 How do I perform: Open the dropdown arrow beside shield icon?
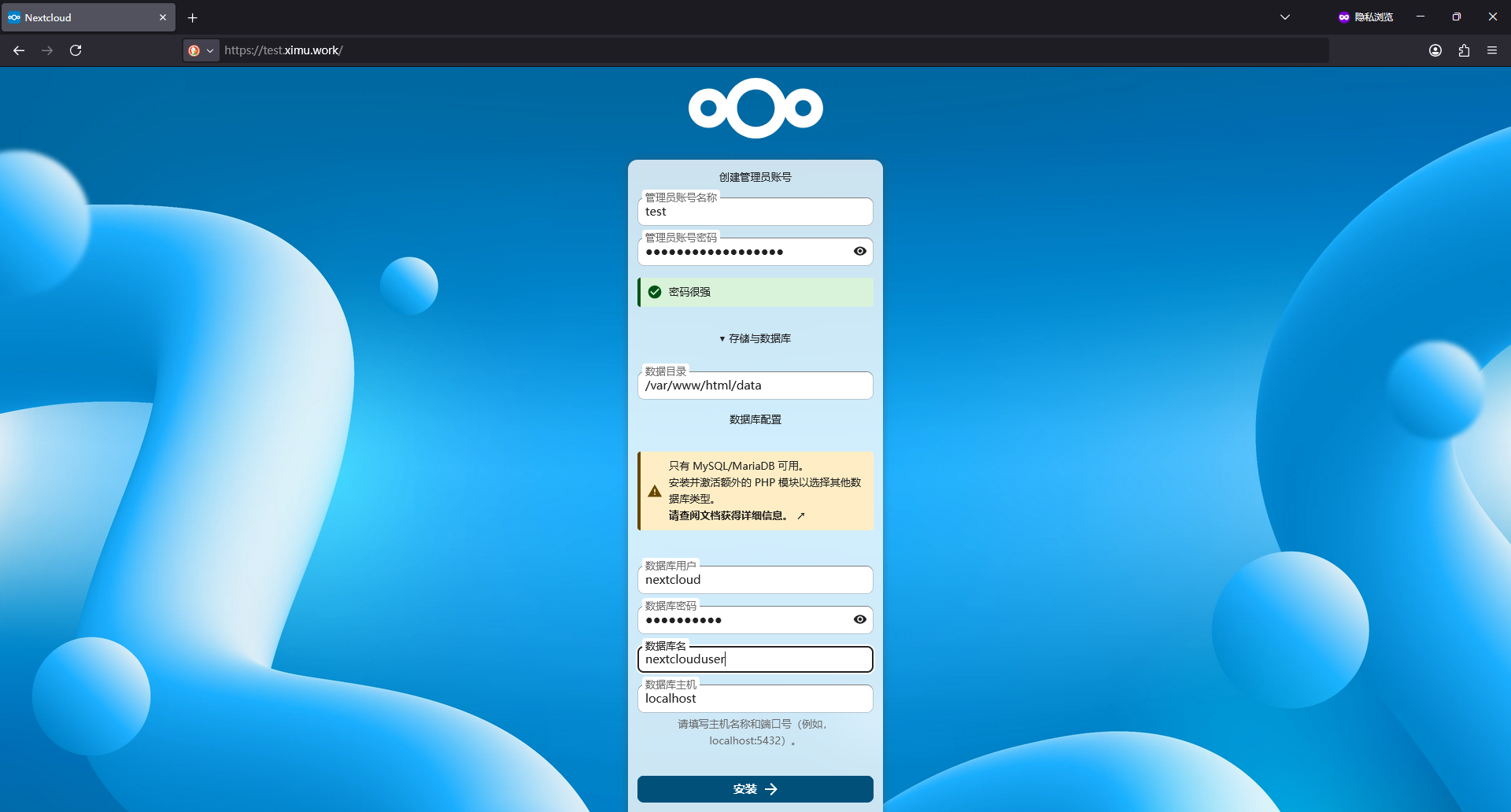(x=210, y=50)
